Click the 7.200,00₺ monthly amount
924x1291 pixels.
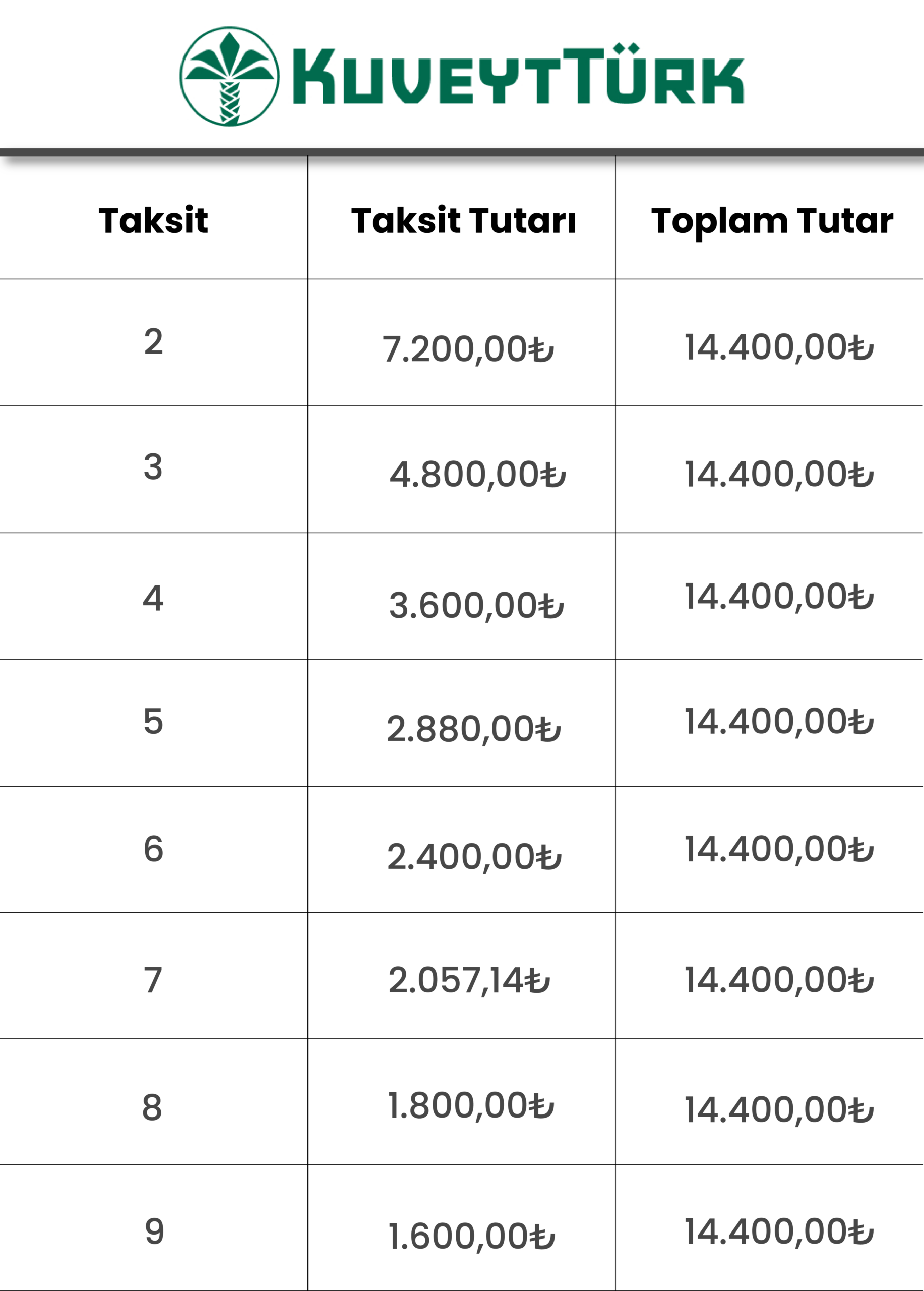pos(468,349)
